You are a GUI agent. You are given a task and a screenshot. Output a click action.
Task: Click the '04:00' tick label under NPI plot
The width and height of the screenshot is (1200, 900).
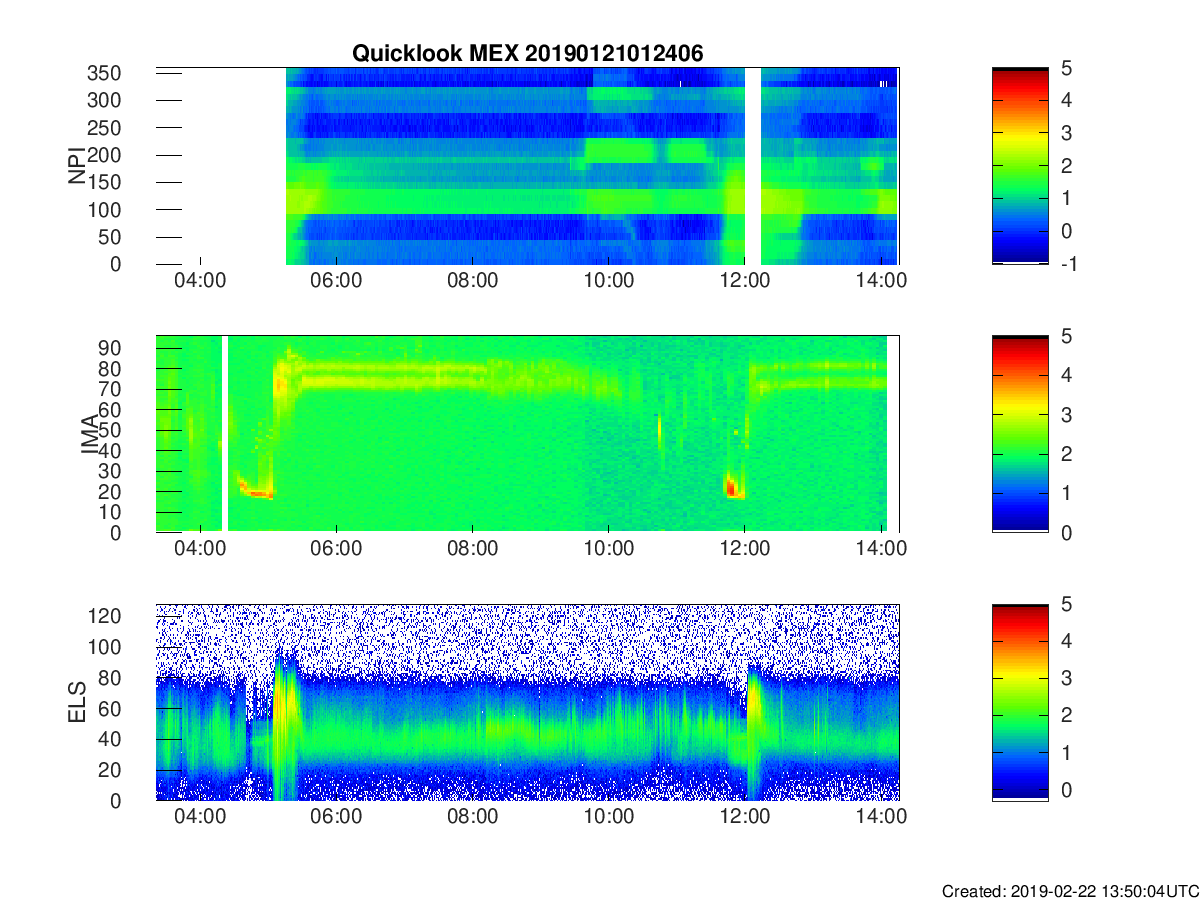(x=200, y=283)
